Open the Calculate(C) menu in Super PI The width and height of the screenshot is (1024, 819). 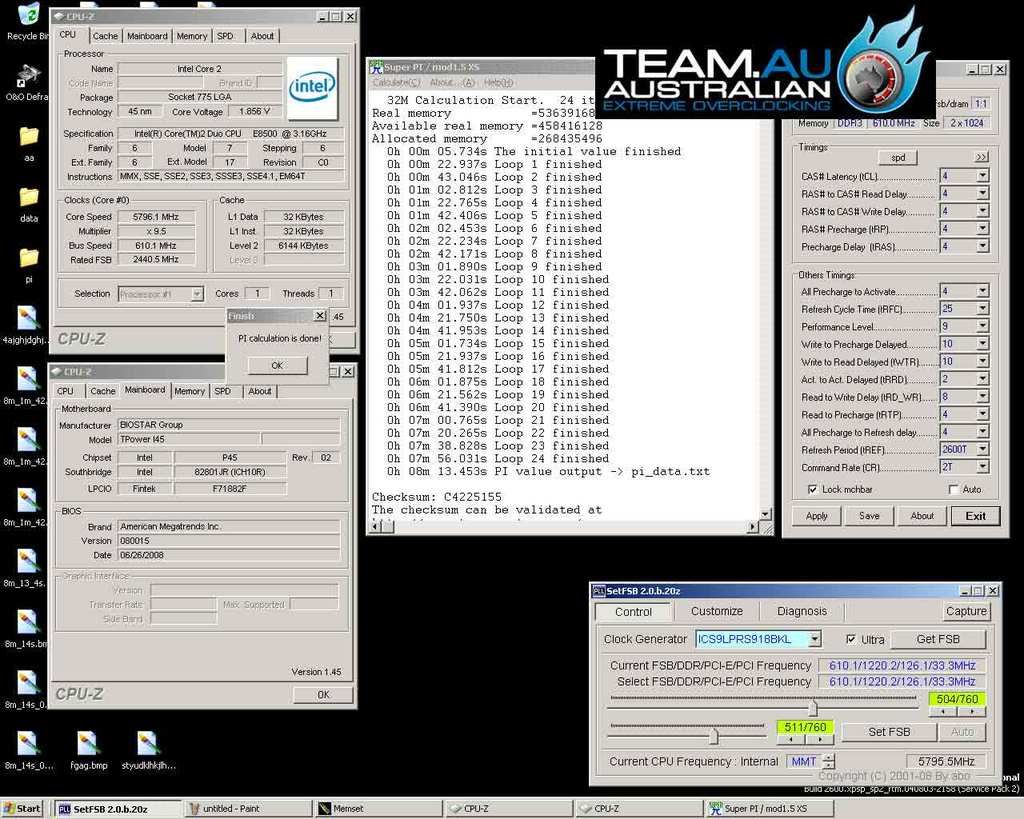point(396,82)
